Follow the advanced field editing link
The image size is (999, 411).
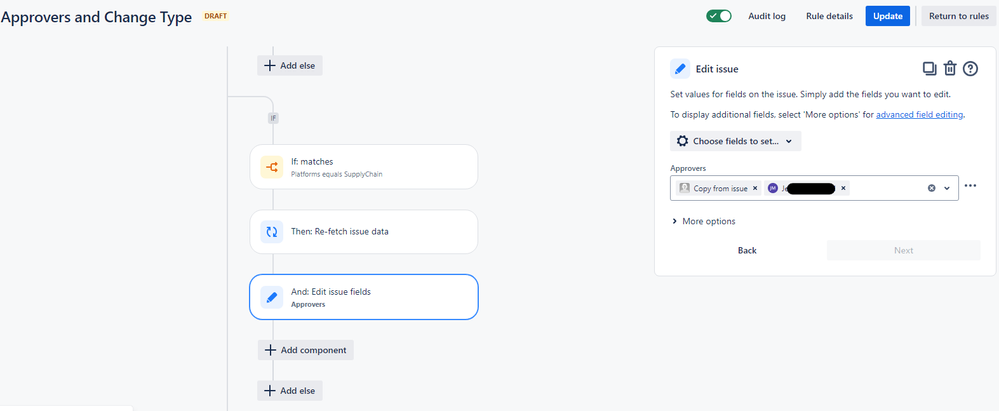pos(920,115)
